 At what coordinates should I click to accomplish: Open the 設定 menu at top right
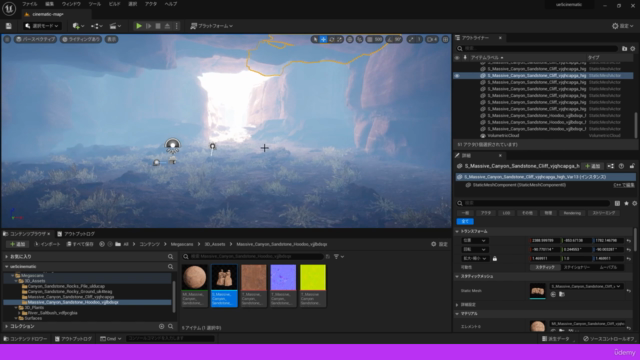623,26
